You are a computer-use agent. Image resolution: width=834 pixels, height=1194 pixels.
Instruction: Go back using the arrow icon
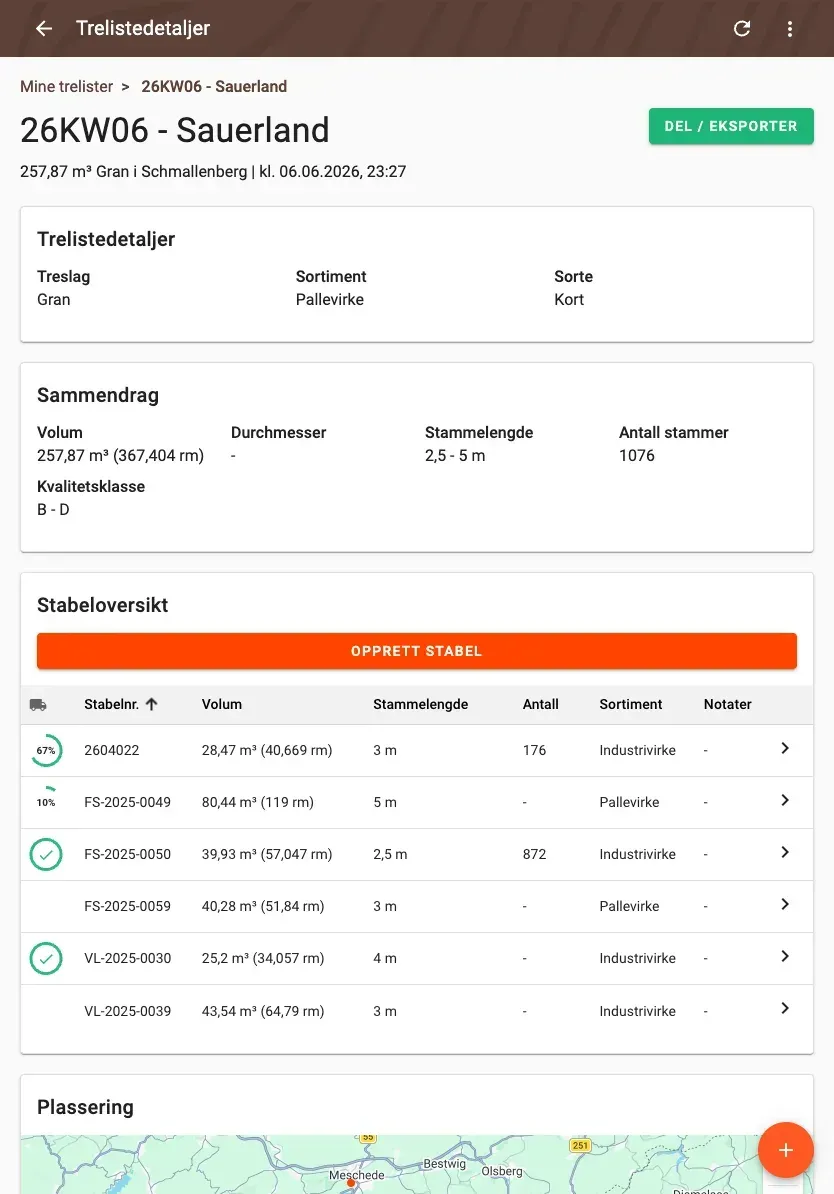point(44,28)
